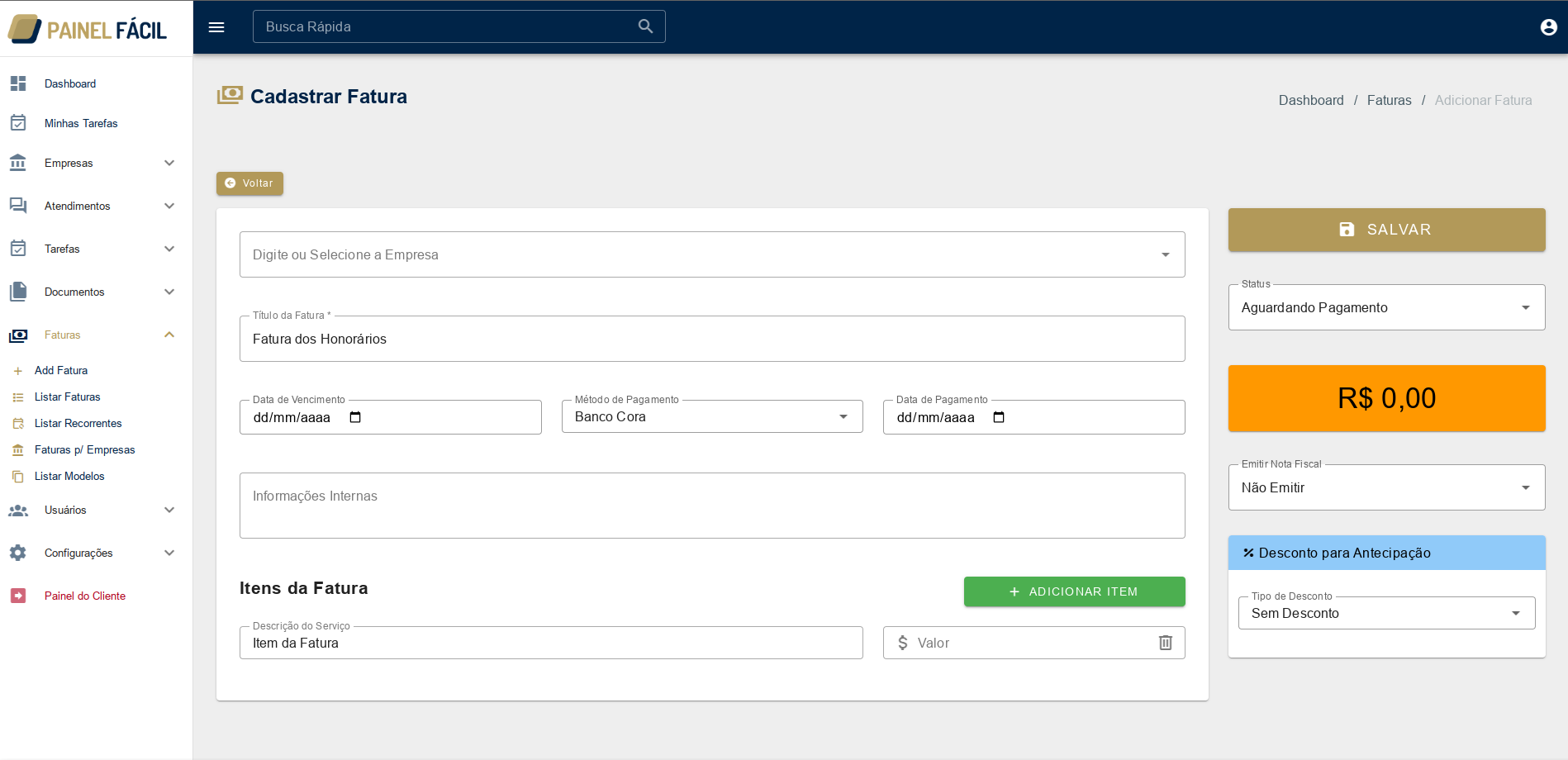
Task: Click the icon beside Listar Recorrentes
Action: (18, 424)
